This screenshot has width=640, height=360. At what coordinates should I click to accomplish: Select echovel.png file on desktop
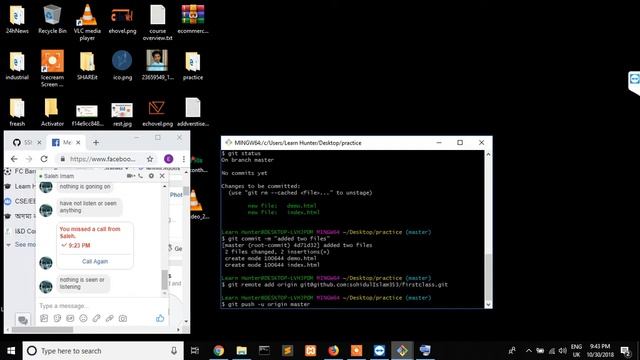point(158,113)
